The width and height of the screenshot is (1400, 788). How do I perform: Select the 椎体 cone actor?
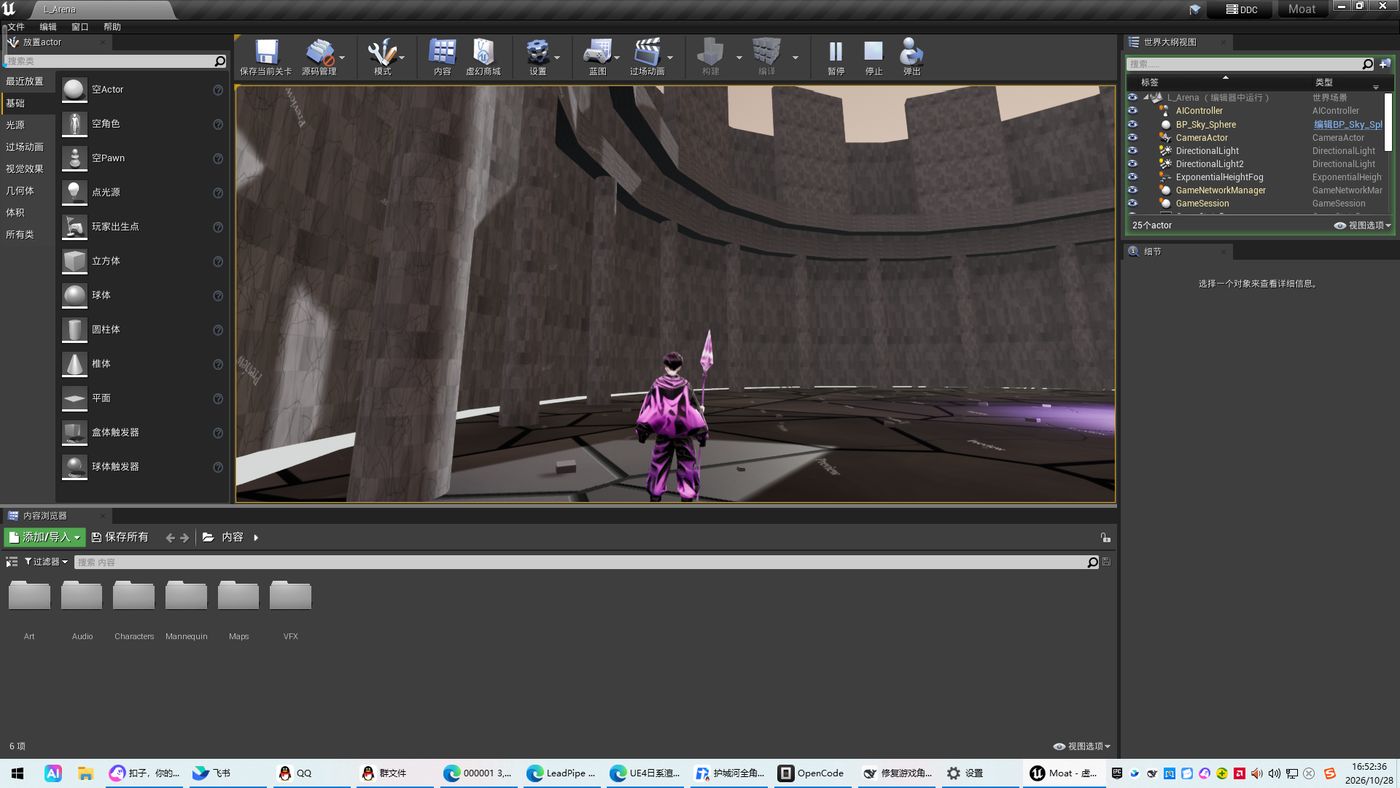click(x=142, y=364)
